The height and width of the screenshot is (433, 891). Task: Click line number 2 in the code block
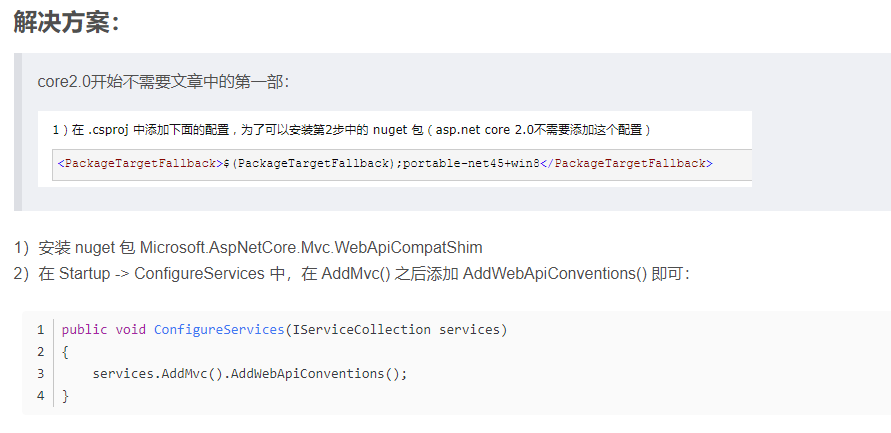40,352
